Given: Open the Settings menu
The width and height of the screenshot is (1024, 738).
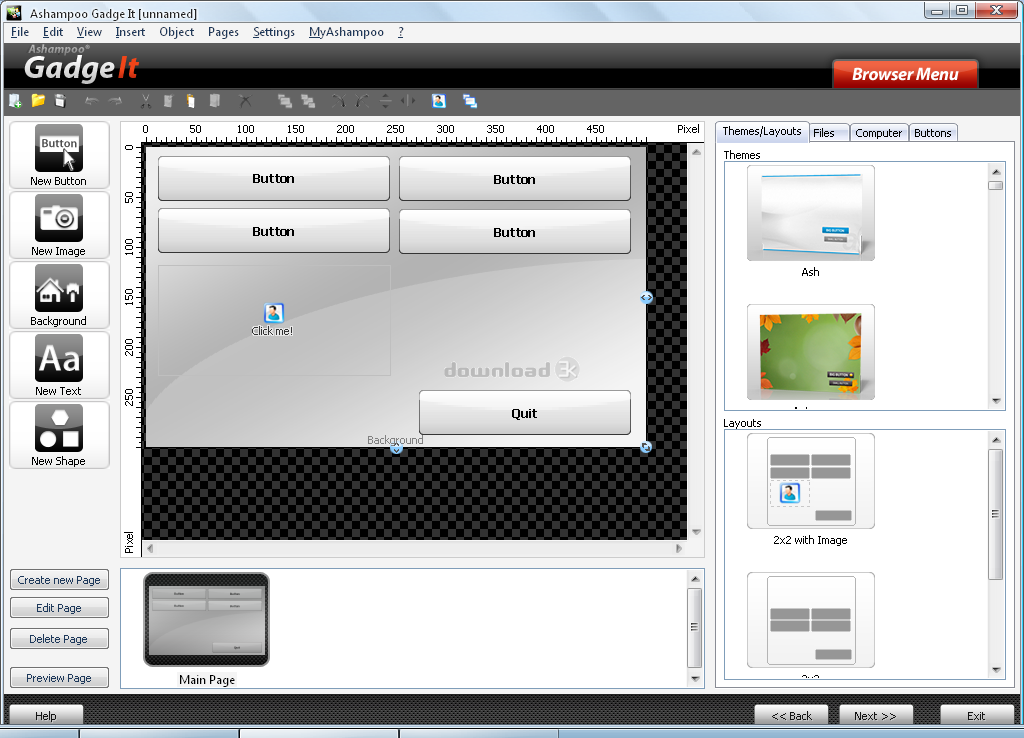Looking at the screenshot, I should coord(274,32).
